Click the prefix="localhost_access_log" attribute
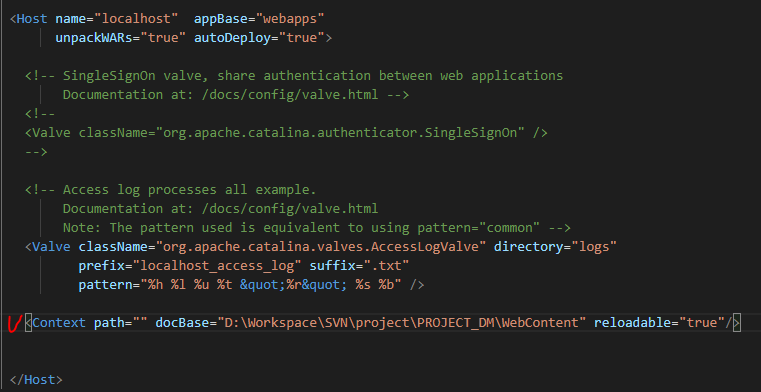Screen dimensions: 761x392 (x=190, y=265)
